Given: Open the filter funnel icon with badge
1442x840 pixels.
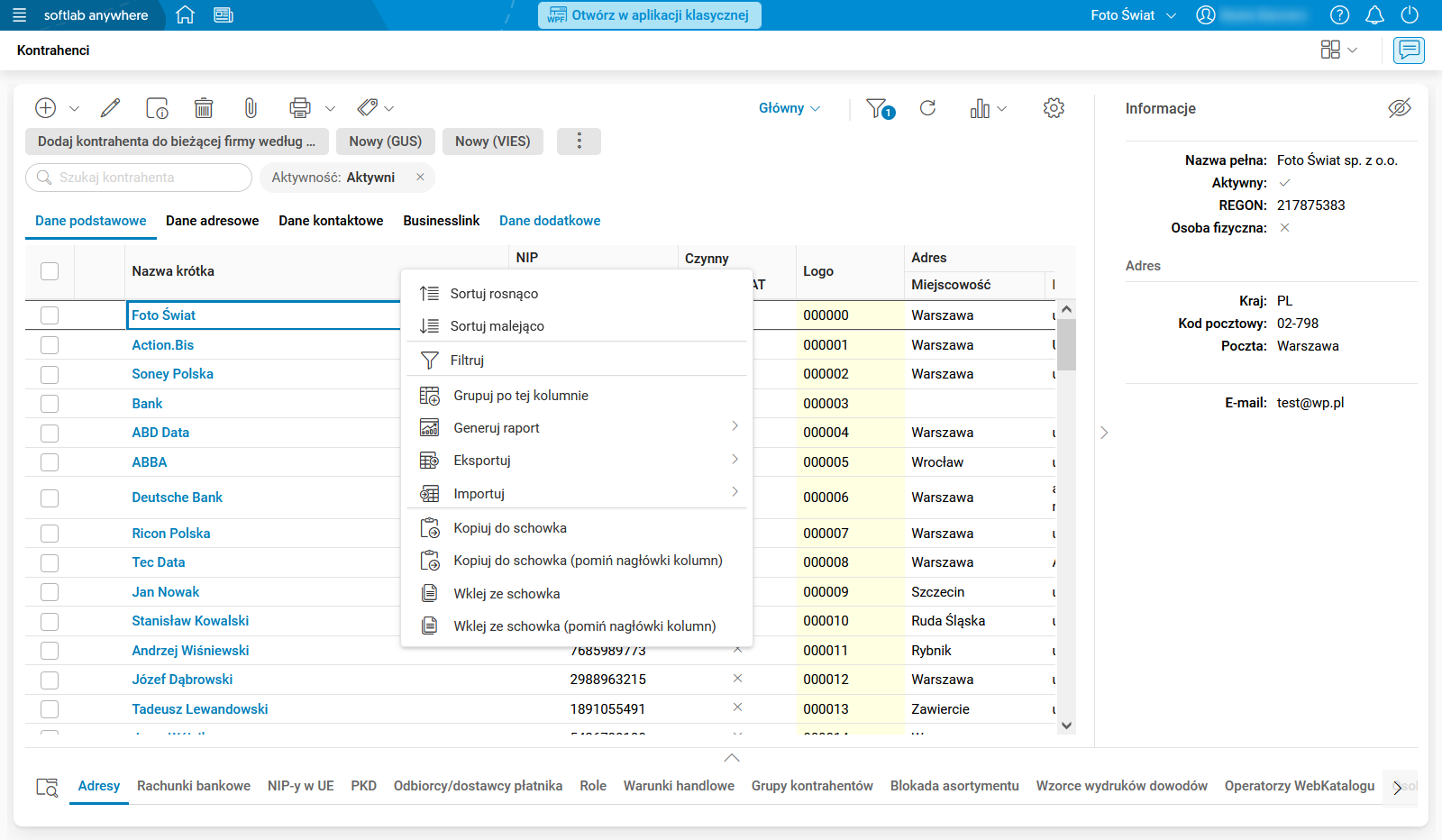Looking at the screenshot, I should click(x=880, y=109).
